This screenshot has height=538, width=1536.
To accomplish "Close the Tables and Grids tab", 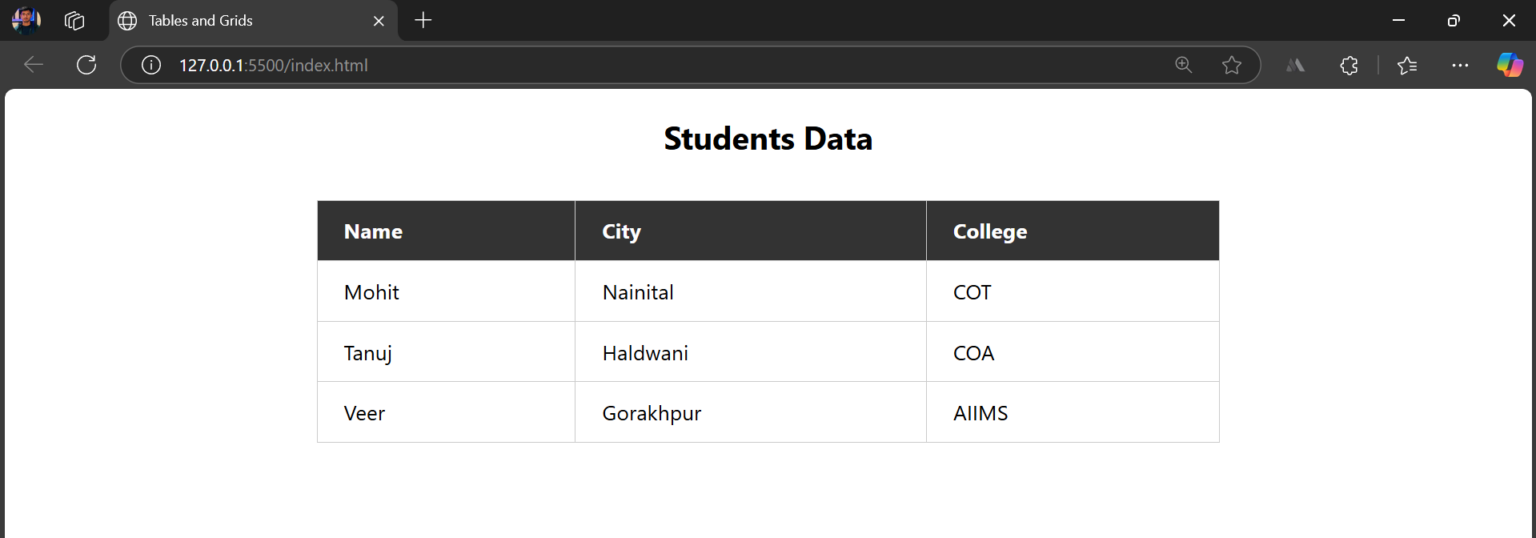I will [x=379, y=20].
